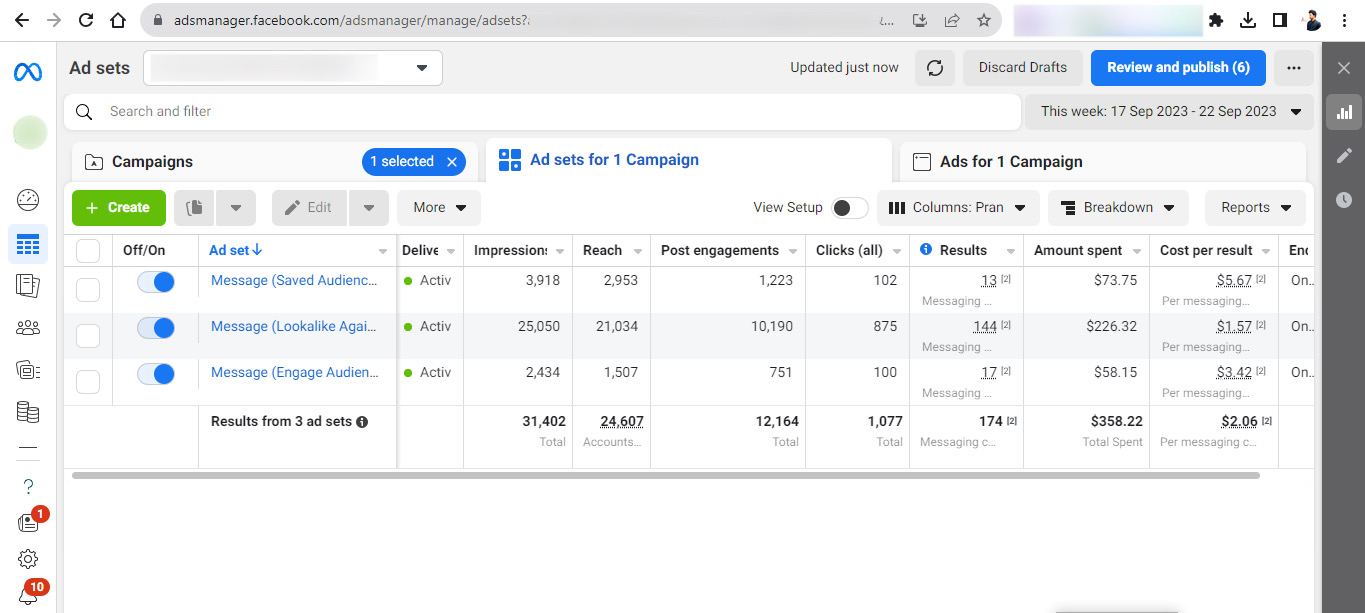Open the More dropdown menu
This screenshot has width=1365, height=613.
pyautogui.click(x=439, y=208)
